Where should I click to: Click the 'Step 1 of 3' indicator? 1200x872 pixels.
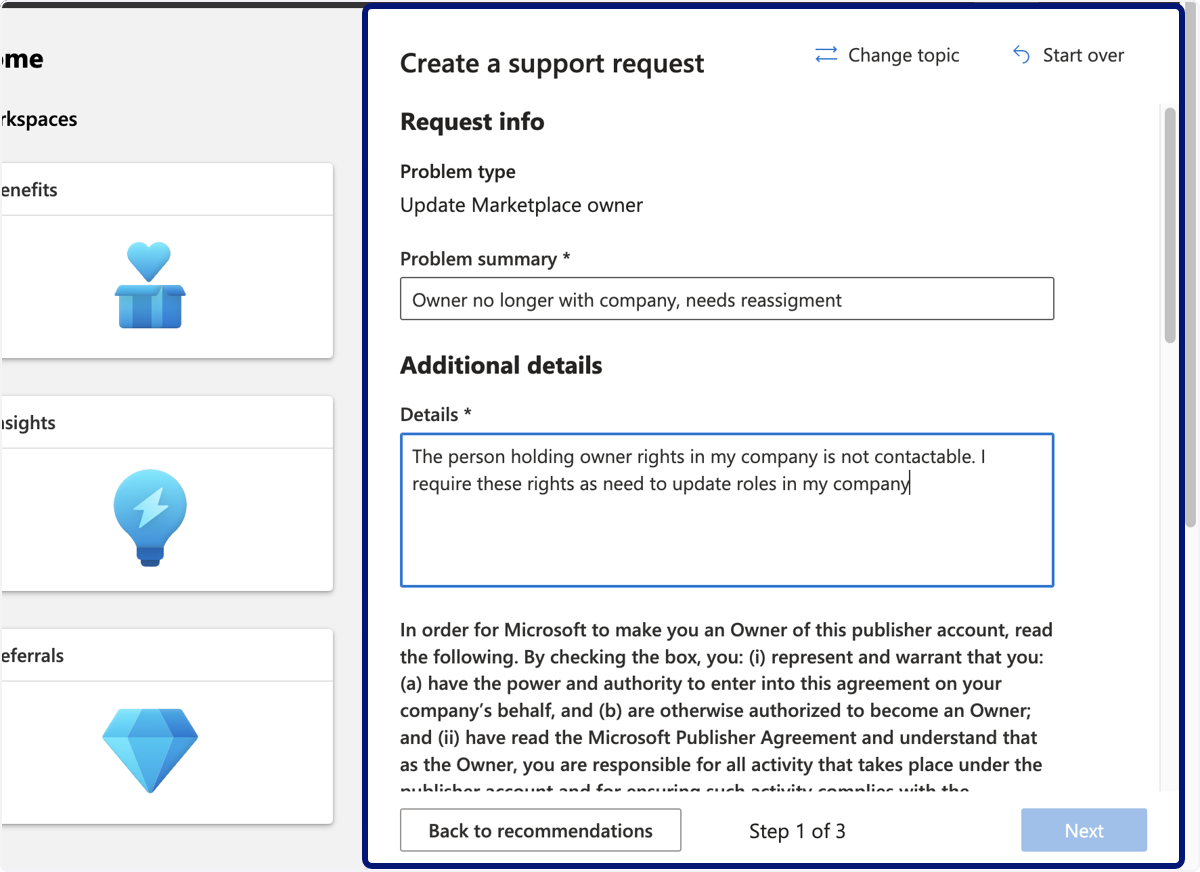[797, 831]
